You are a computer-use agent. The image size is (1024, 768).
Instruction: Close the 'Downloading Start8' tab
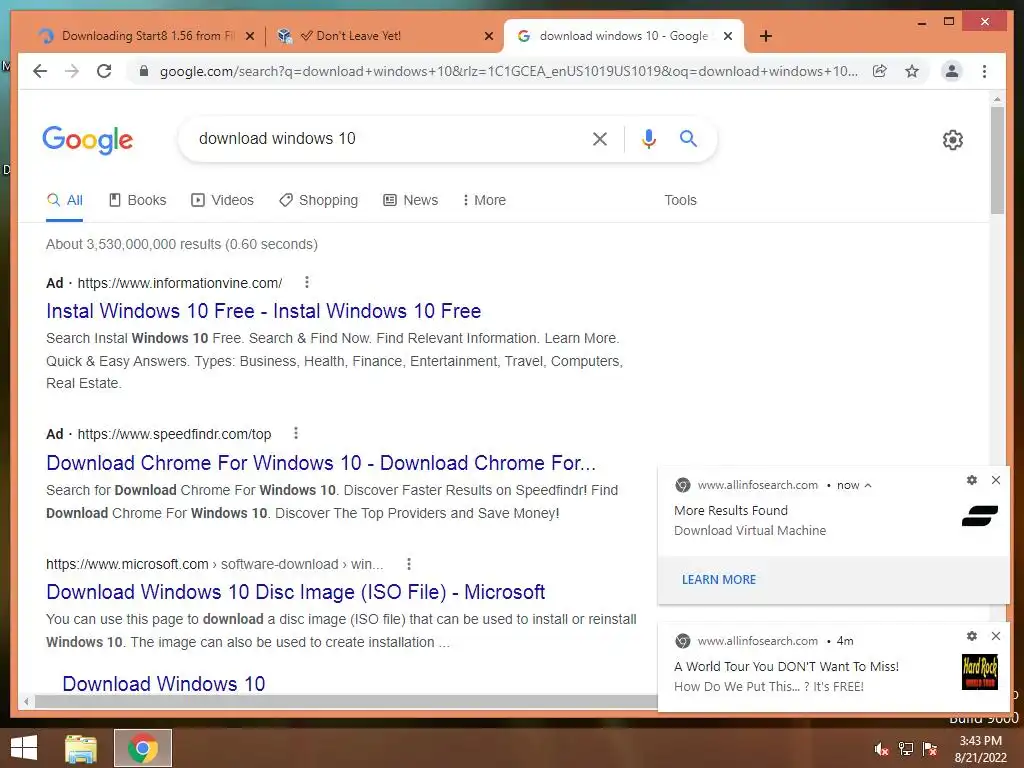[x=249, y=36]
